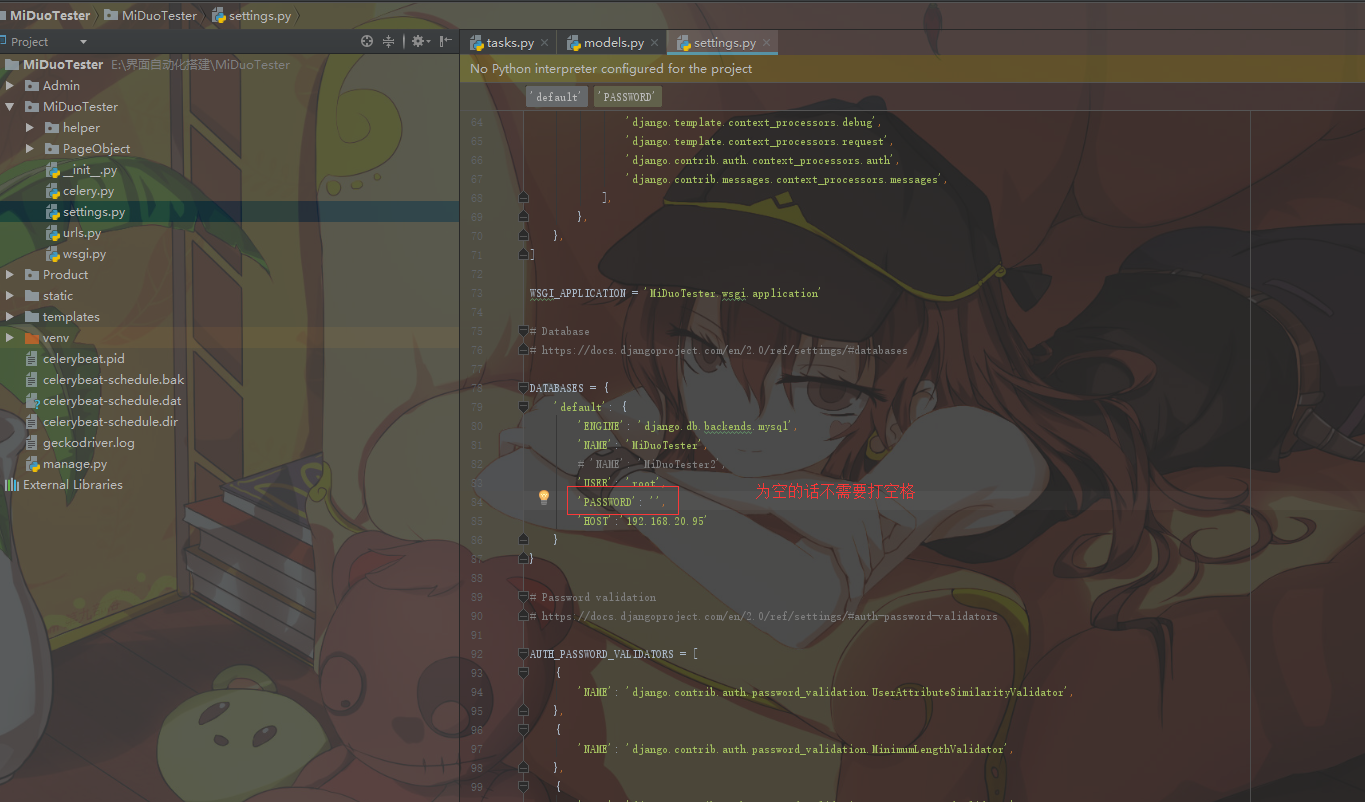Click the urls.py Python file icon
This screenshot has height=802, width=1365.
tap(52, 233)
